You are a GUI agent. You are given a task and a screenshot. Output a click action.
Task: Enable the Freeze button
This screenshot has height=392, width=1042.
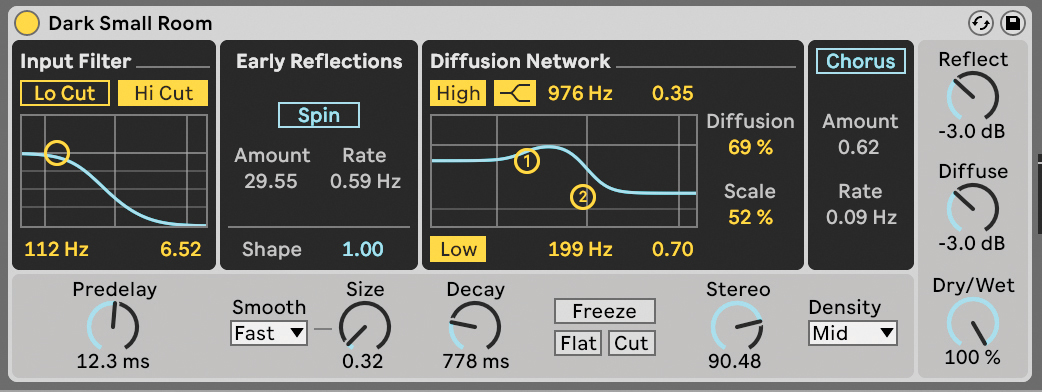click(605, 311)
